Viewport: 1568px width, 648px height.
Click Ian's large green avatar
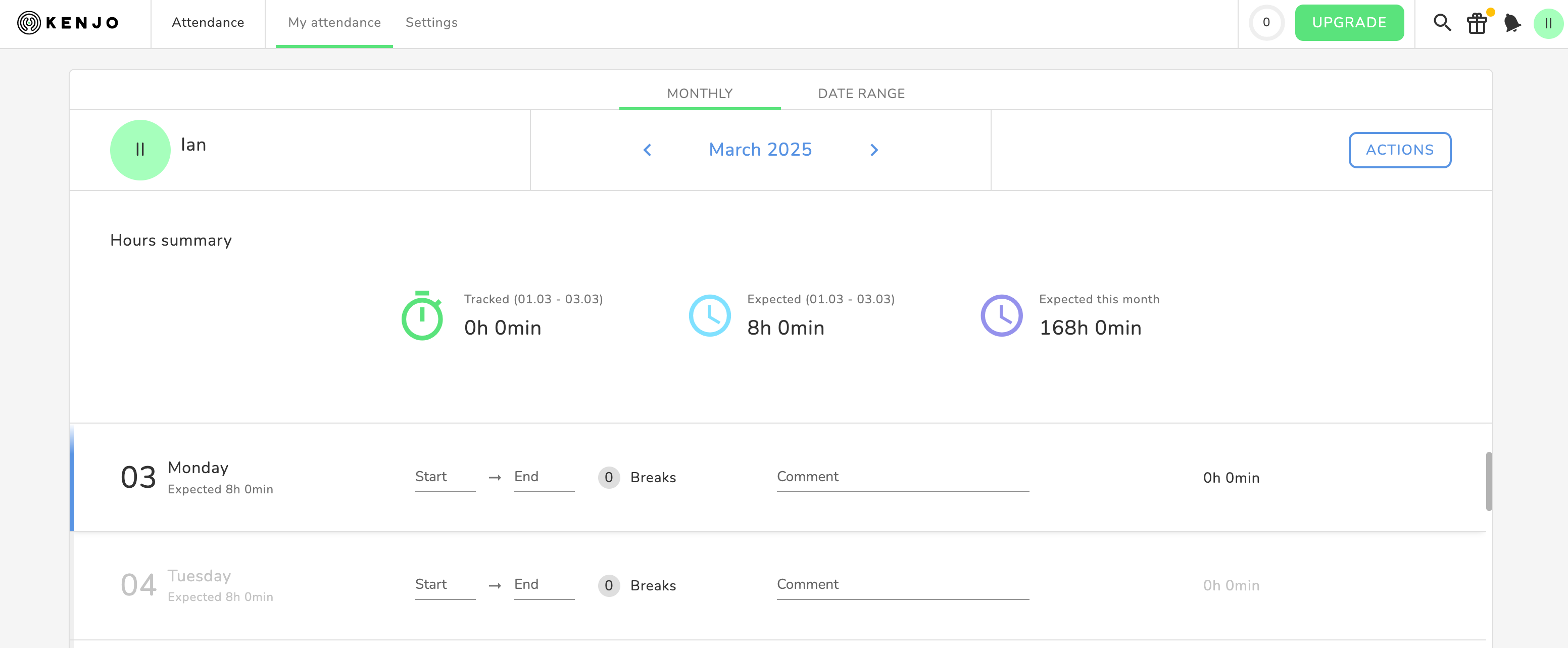click(x=140, y=150)
